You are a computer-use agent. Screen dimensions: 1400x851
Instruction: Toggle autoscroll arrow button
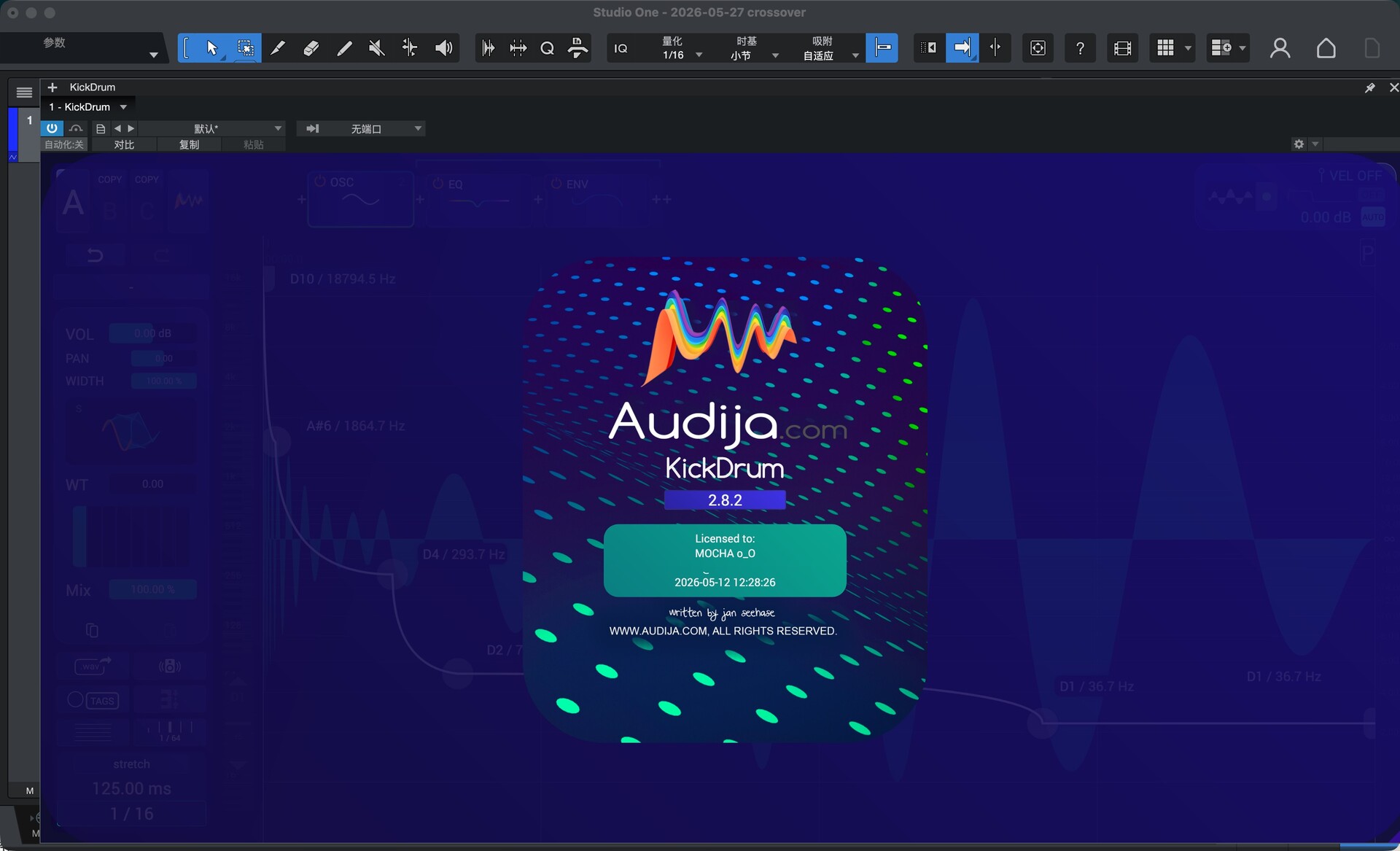(x=962, y=48)
